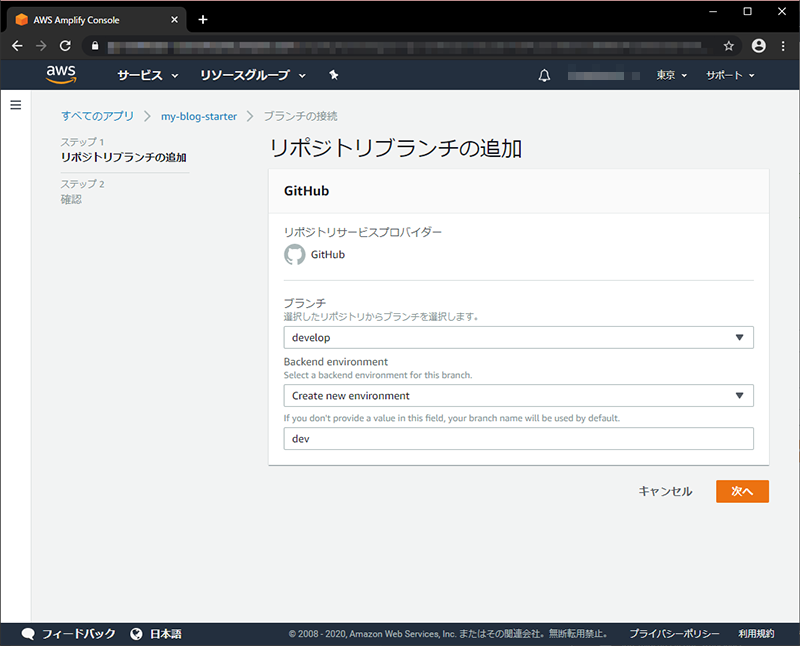Open a new browser tab with plus
This screenshot has width=800, height=646.
pos(203,19)
